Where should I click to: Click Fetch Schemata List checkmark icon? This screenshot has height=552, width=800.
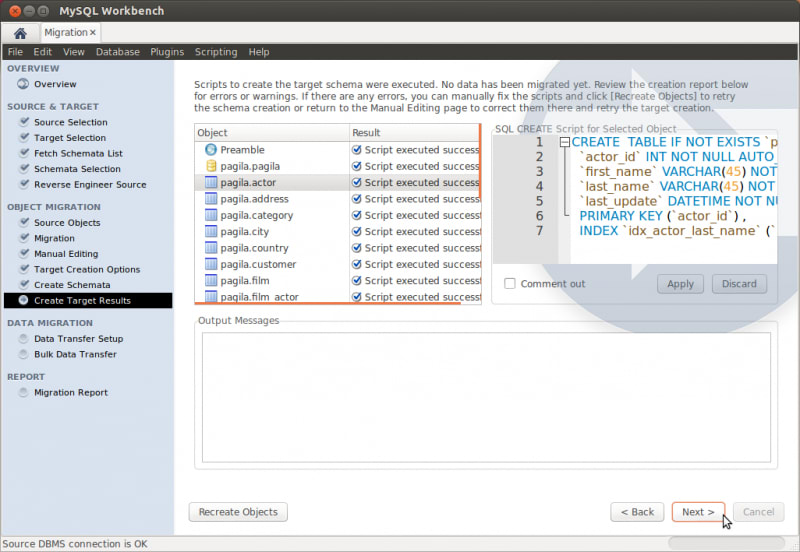click(24, 153)
